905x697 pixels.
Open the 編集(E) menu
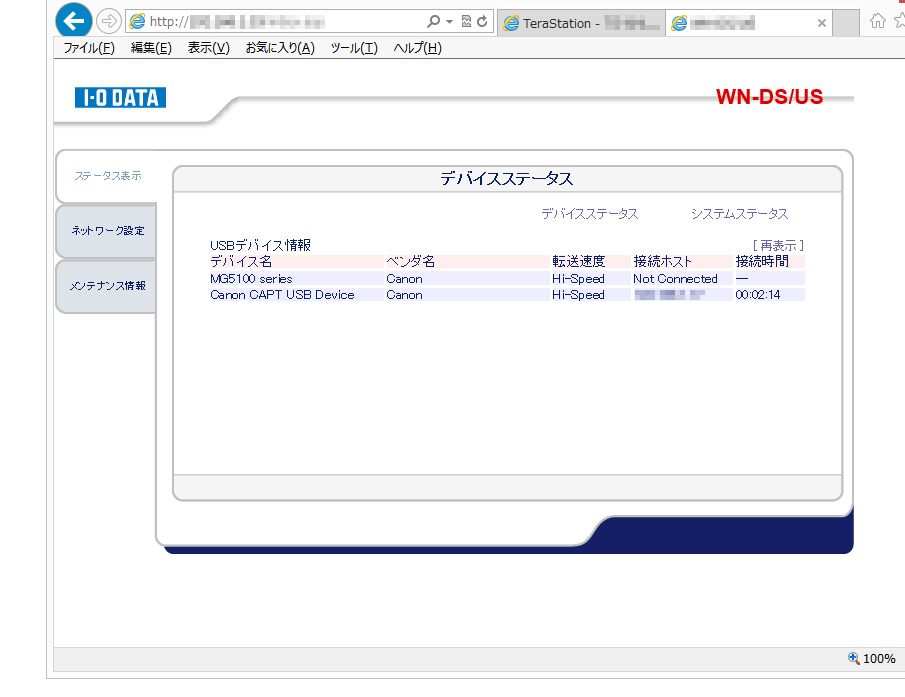[x=151, y=48]
